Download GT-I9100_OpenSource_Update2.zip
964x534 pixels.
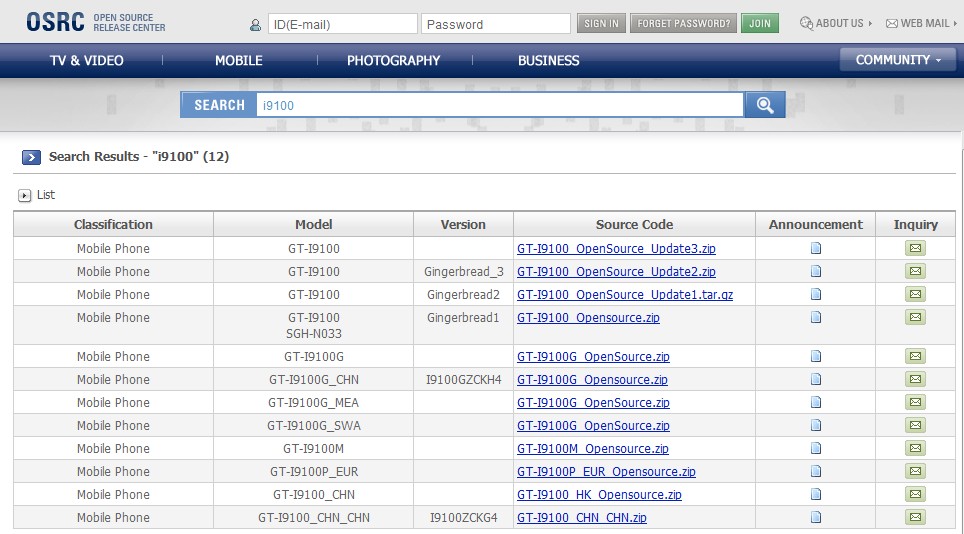click(616, 272)
